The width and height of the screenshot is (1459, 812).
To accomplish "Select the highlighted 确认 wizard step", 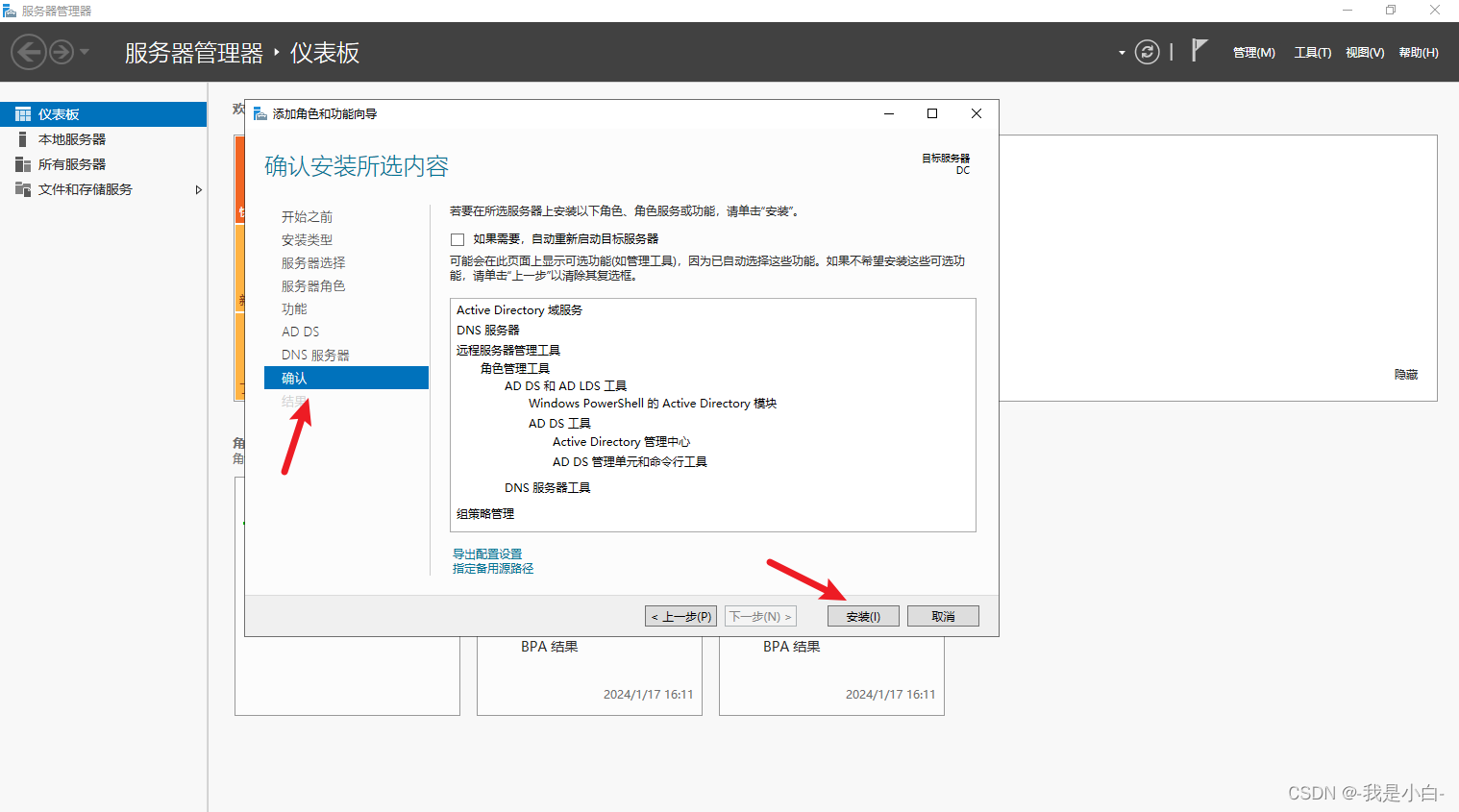I will tap(346, 378).
